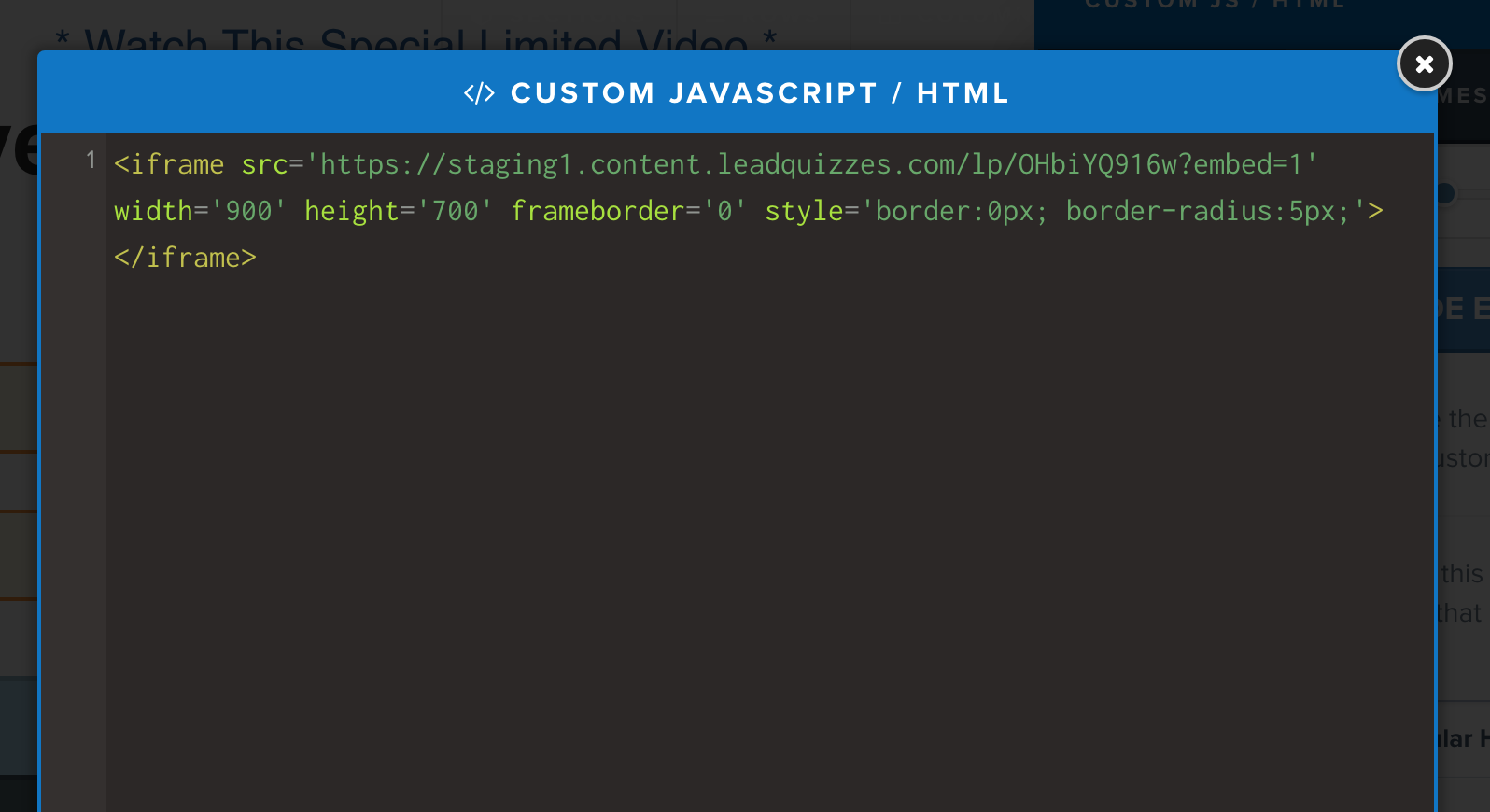Click the code brackets icon in dialog title

point(479,93)
